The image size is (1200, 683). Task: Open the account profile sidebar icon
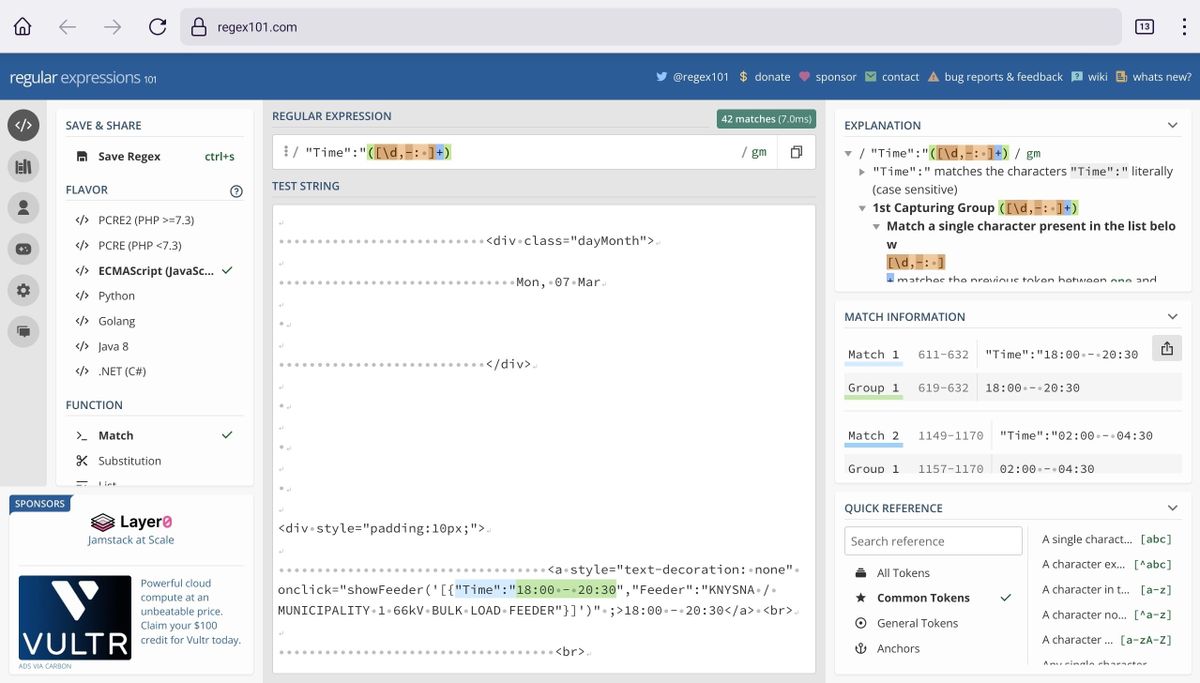[x=23, y=207]
